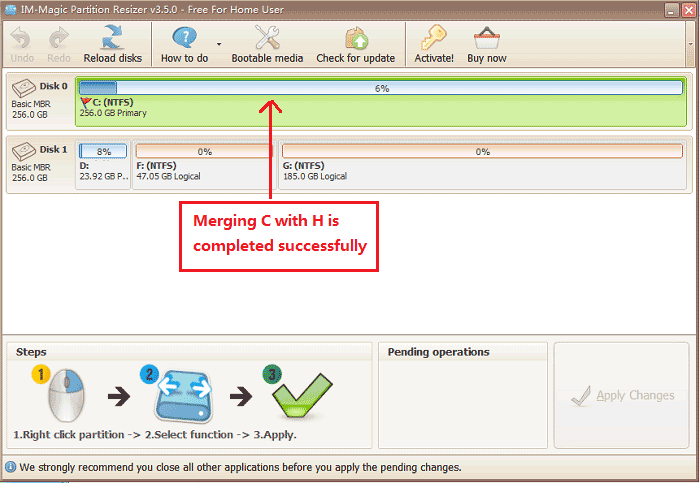Click the G: partition 0% usage bar

click(x=482, y=151)
